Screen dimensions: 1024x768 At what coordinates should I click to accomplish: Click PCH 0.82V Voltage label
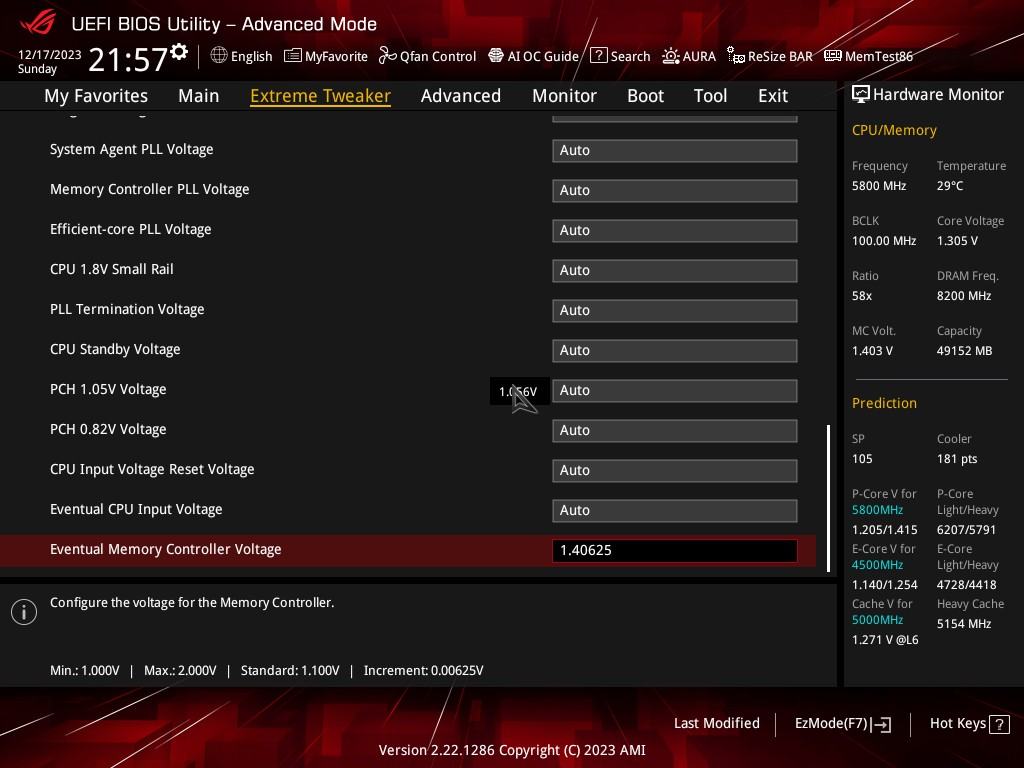click(x=108, y=429)
